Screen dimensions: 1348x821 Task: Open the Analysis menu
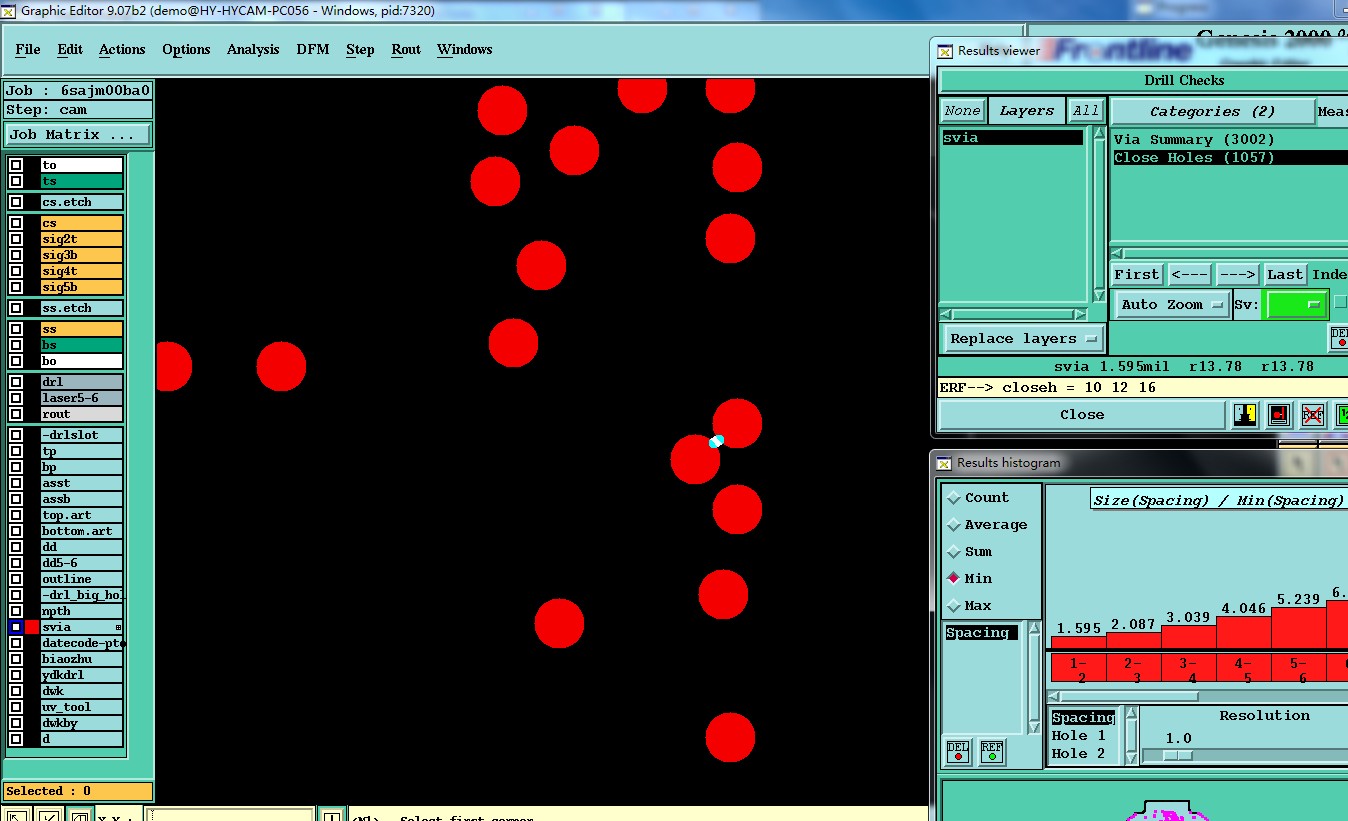pos(253,49)
